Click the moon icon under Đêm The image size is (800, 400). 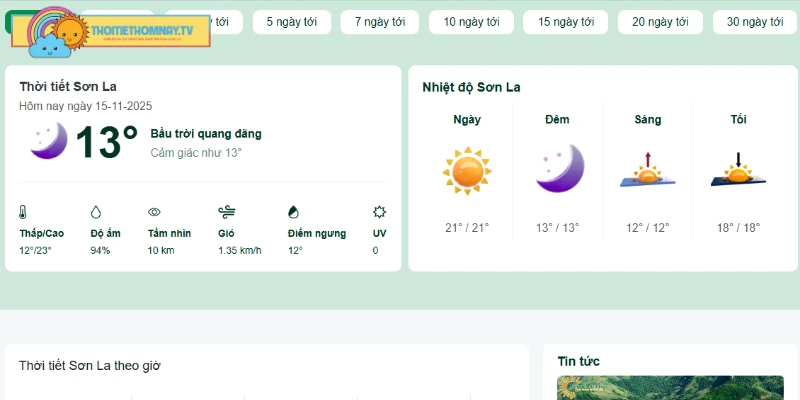(x=560, y=168)
